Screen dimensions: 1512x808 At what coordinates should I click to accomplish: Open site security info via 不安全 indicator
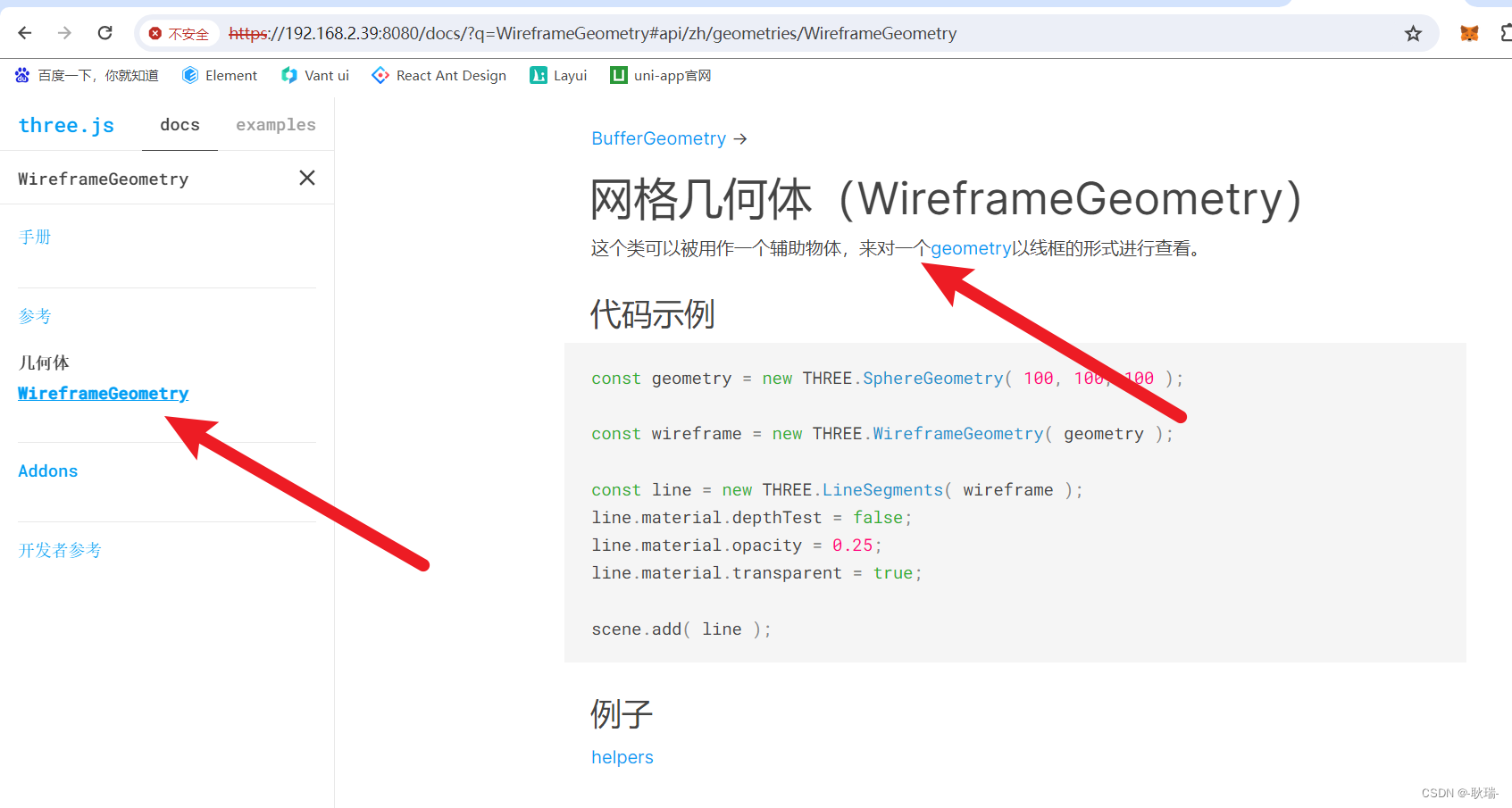[179, 32]
